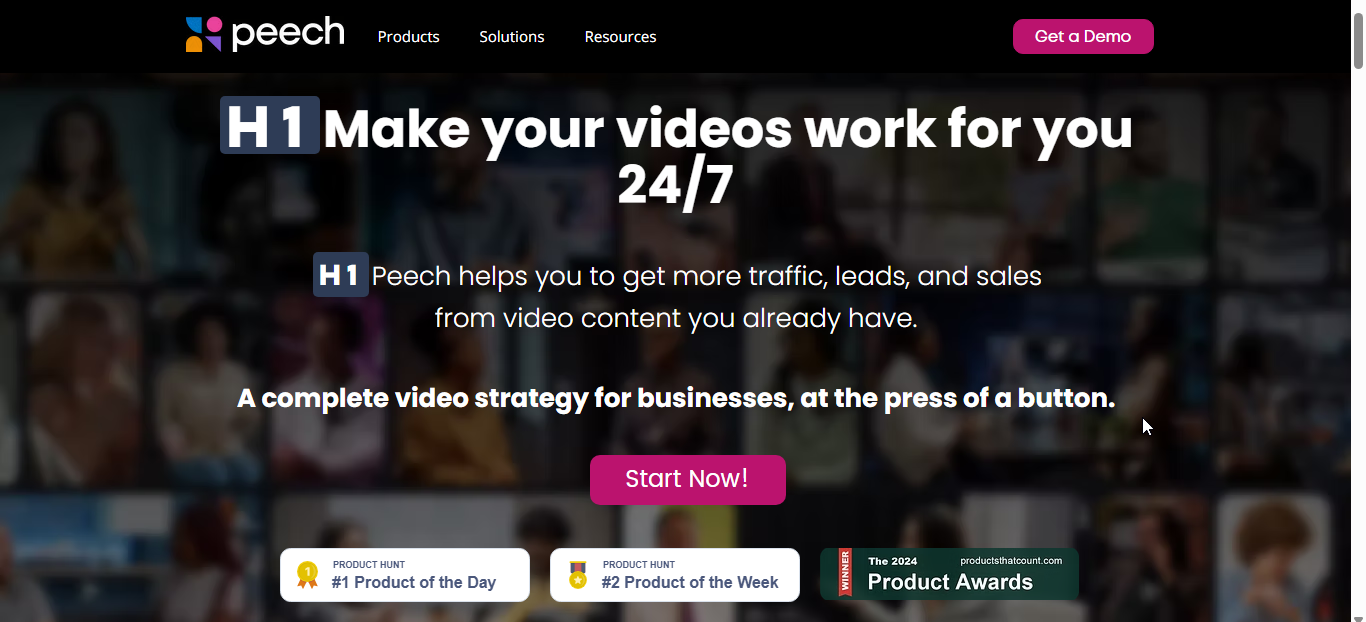
Task: Open the Products menu
Action: 408,37
